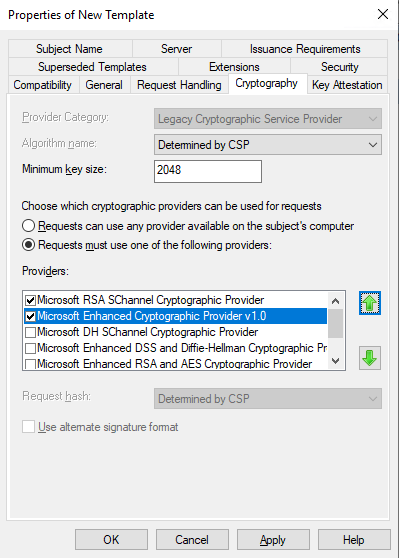The height and width of the screenshot is (558, 399).
Task: Select 'Requests must use one of the following providers'
Action: pos(28,245)
